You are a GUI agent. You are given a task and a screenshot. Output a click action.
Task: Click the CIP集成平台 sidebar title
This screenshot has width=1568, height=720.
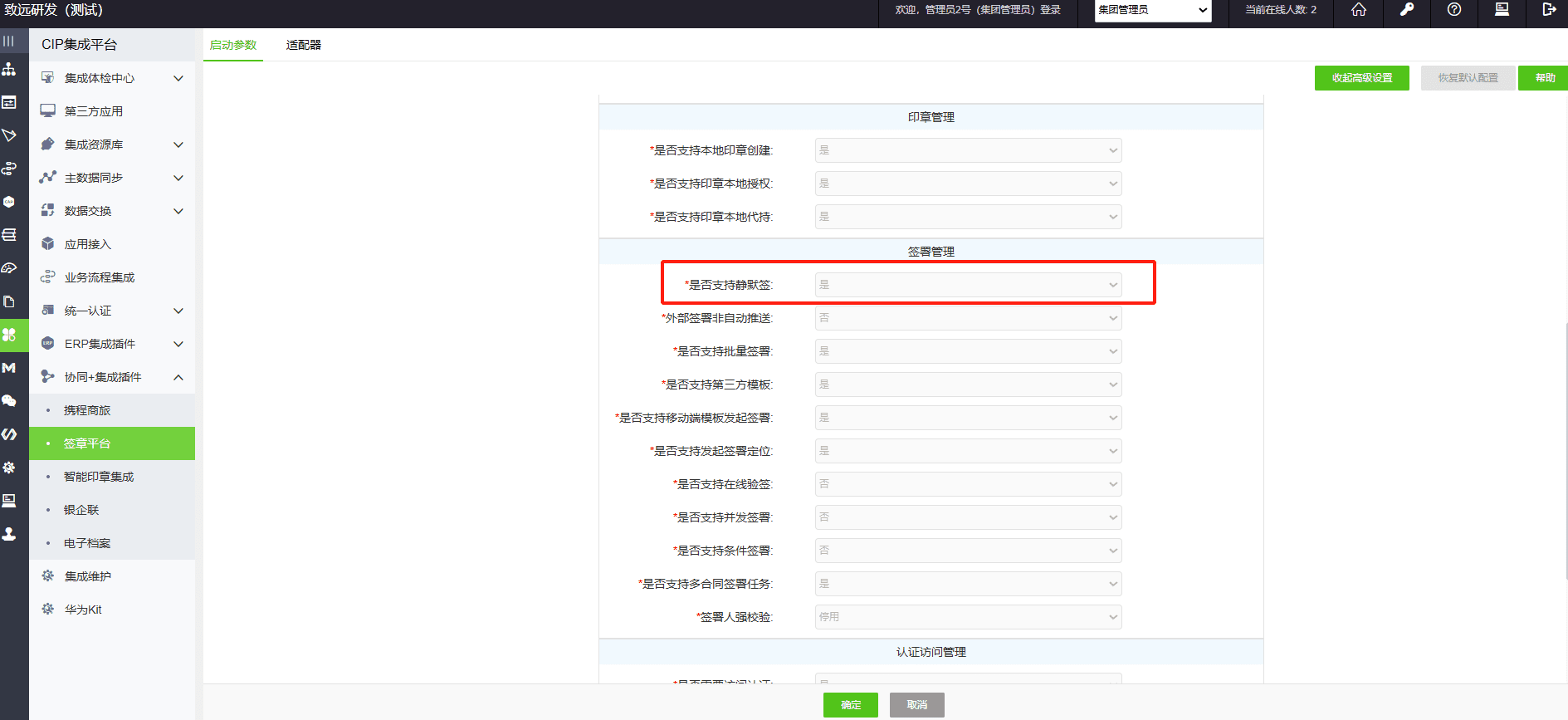80,45
